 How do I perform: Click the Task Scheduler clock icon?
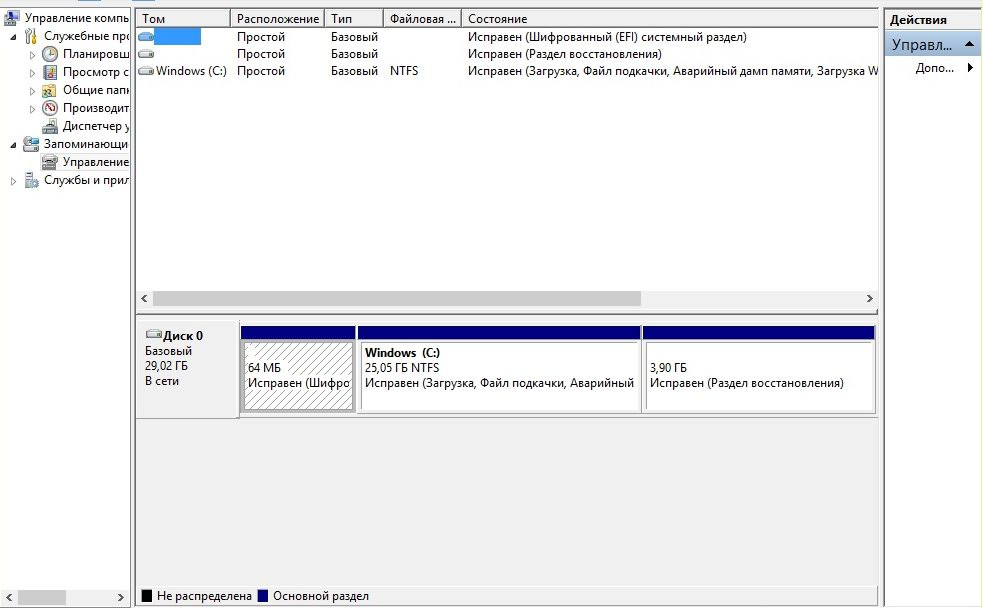point(50,54)
